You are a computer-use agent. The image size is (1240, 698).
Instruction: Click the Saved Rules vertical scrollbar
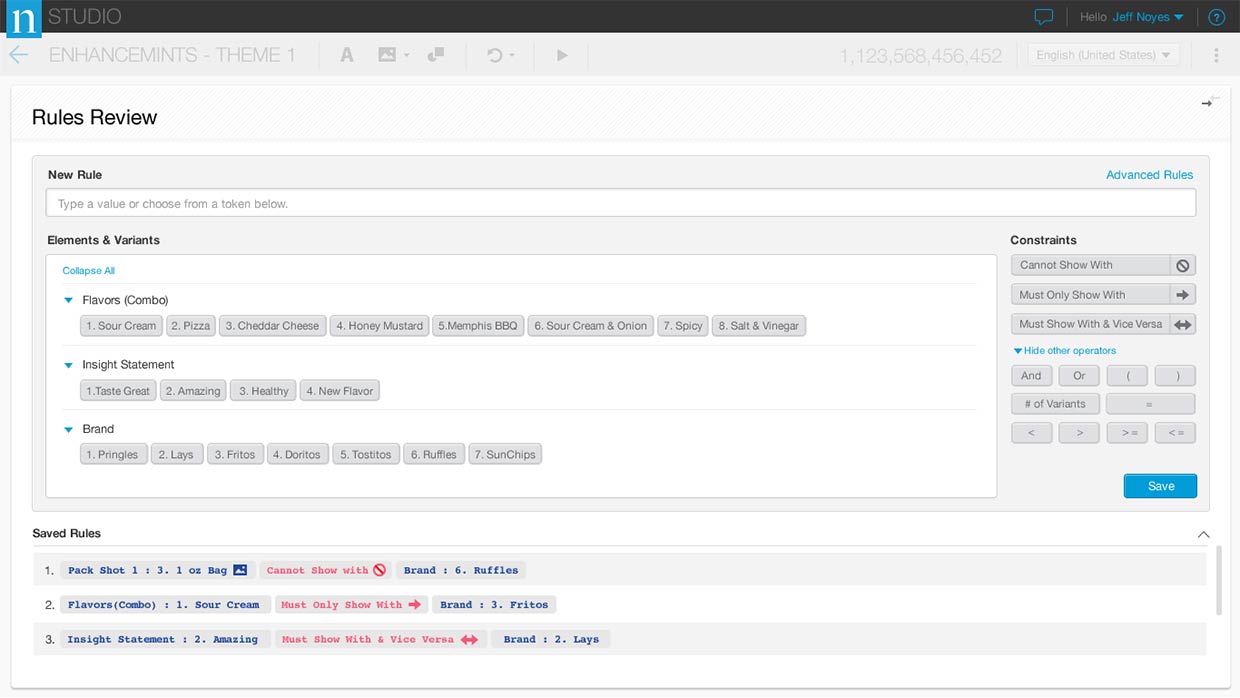point(1217,580)
